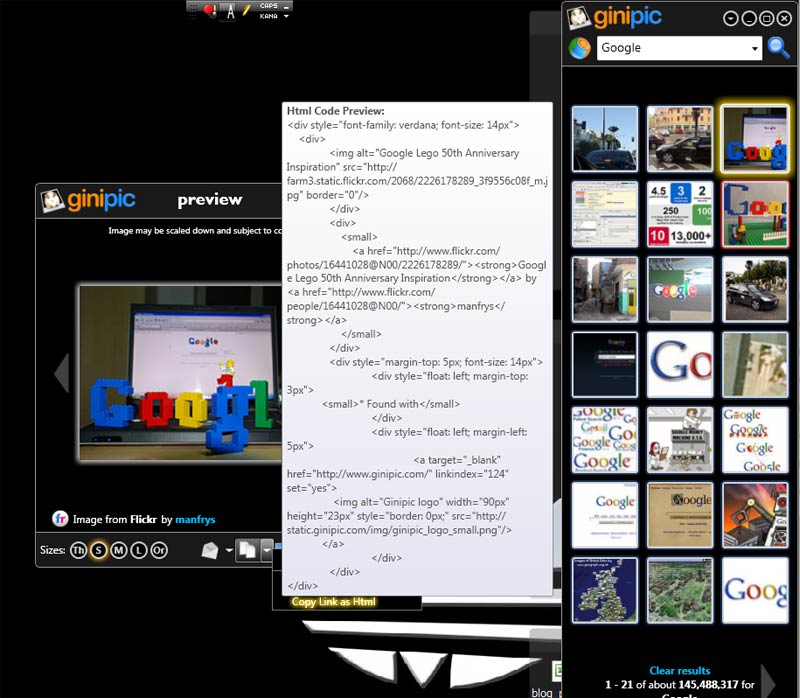Go to the next results page arrow
The height and width of the screenshot is (698, 800).
pyautogui.click(x=768, y=681)
